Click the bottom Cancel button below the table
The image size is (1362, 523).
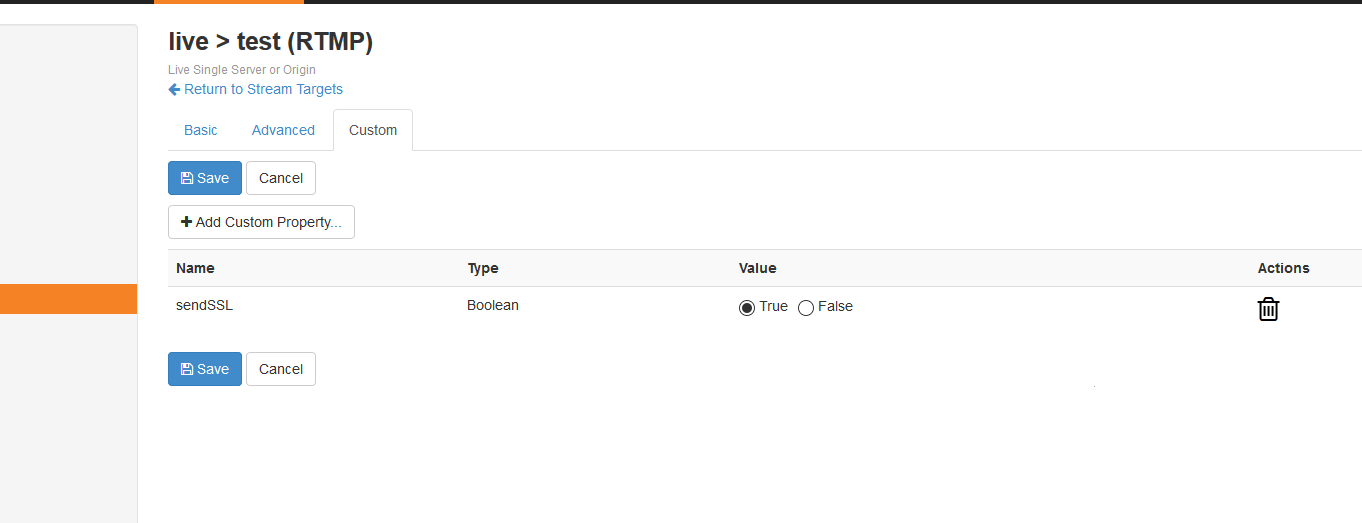(x=281, y=369)
